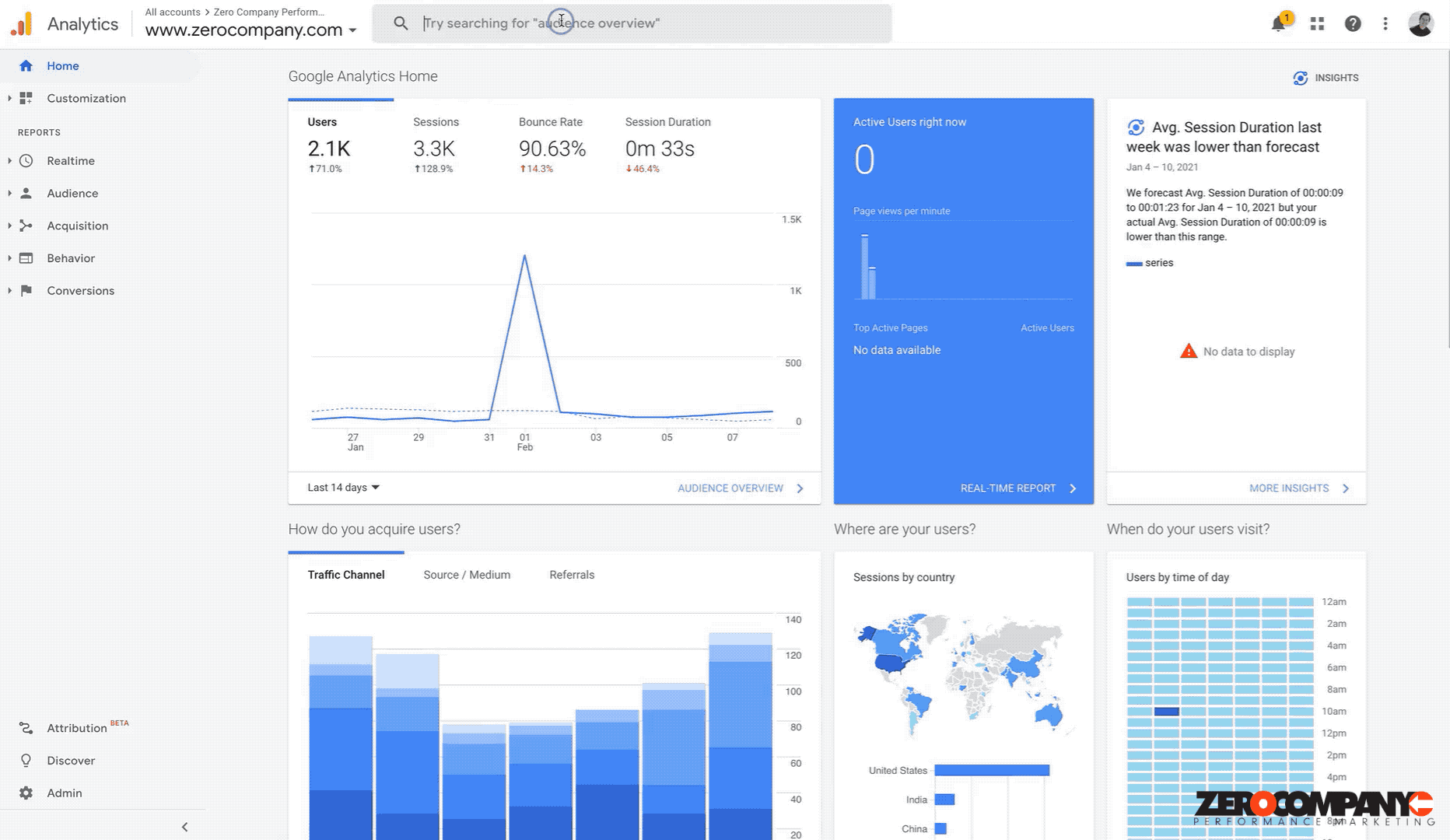The height and width of the screenshot is (840, 1450).
Task: Click the Audience Overview arrow chevron
Action: click(800, 488)
